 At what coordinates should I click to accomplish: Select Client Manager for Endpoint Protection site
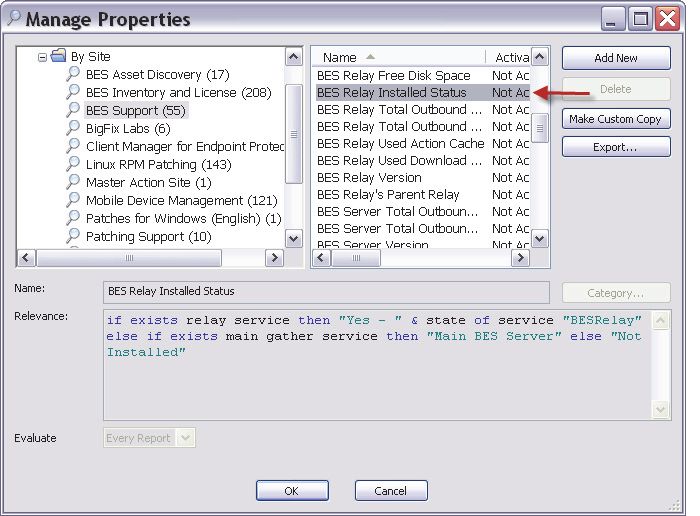(185, 146)
